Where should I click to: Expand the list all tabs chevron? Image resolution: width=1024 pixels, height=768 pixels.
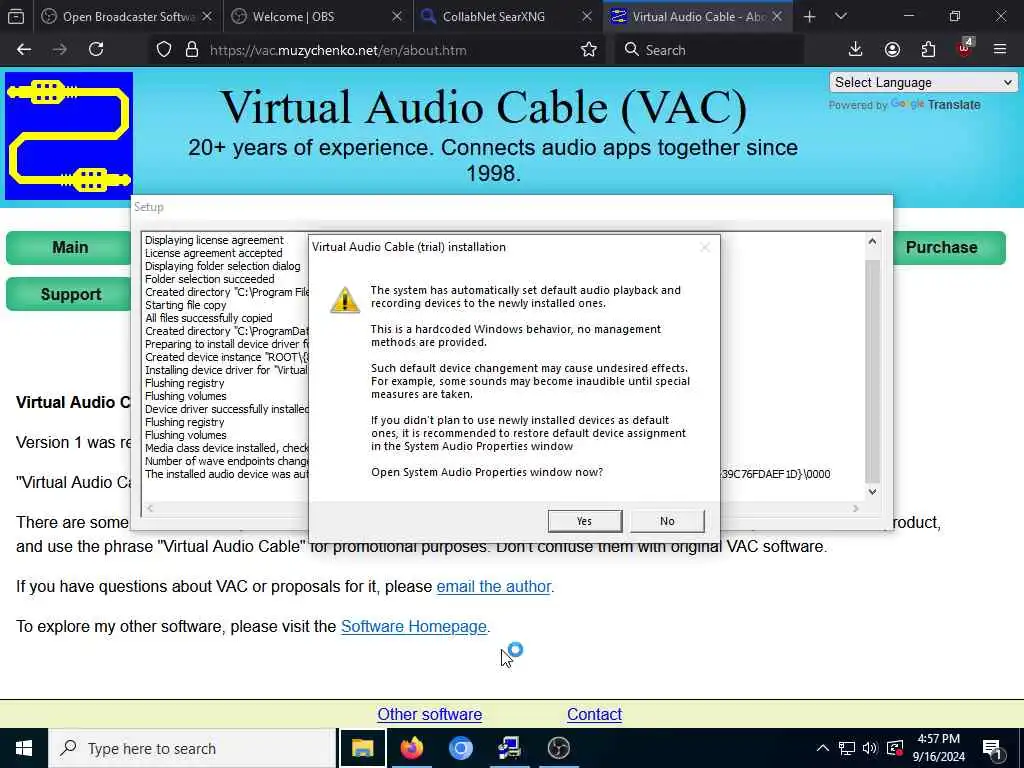coord(840,16)
